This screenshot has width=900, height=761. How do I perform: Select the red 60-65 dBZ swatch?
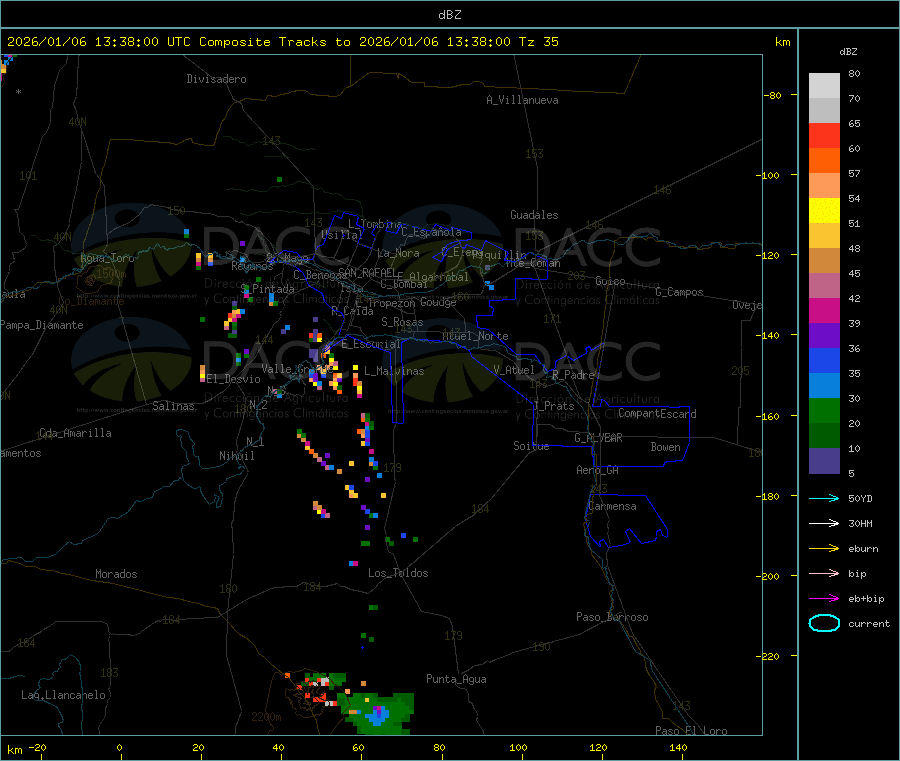(824, 135)
